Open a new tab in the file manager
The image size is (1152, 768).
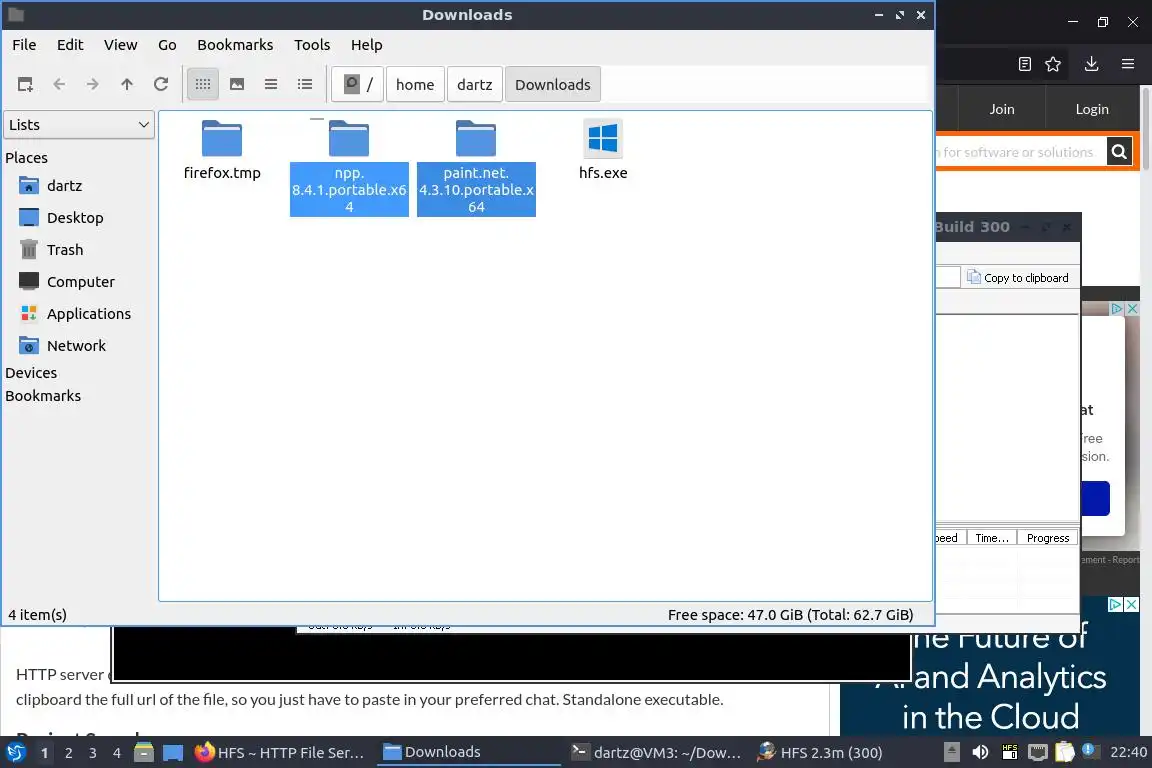(25, 85)
